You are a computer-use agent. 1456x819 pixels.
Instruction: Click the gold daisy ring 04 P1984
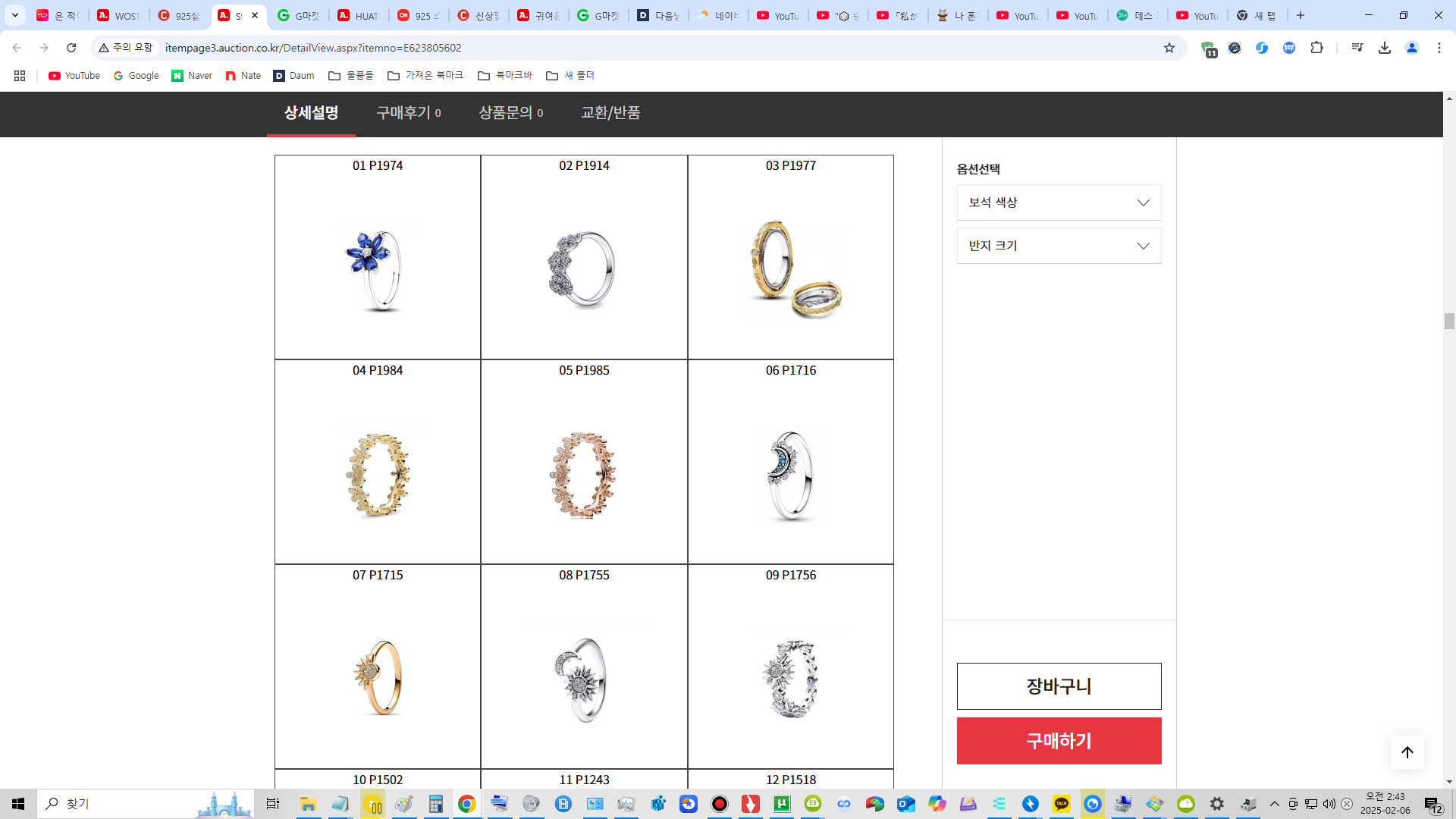click(x=378, y=475)
